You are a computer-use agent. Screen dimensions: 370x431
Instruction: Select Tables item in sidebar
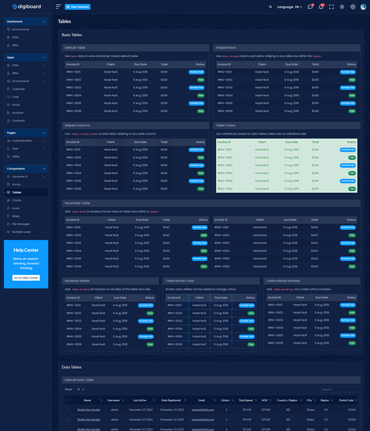coord(26,192)
